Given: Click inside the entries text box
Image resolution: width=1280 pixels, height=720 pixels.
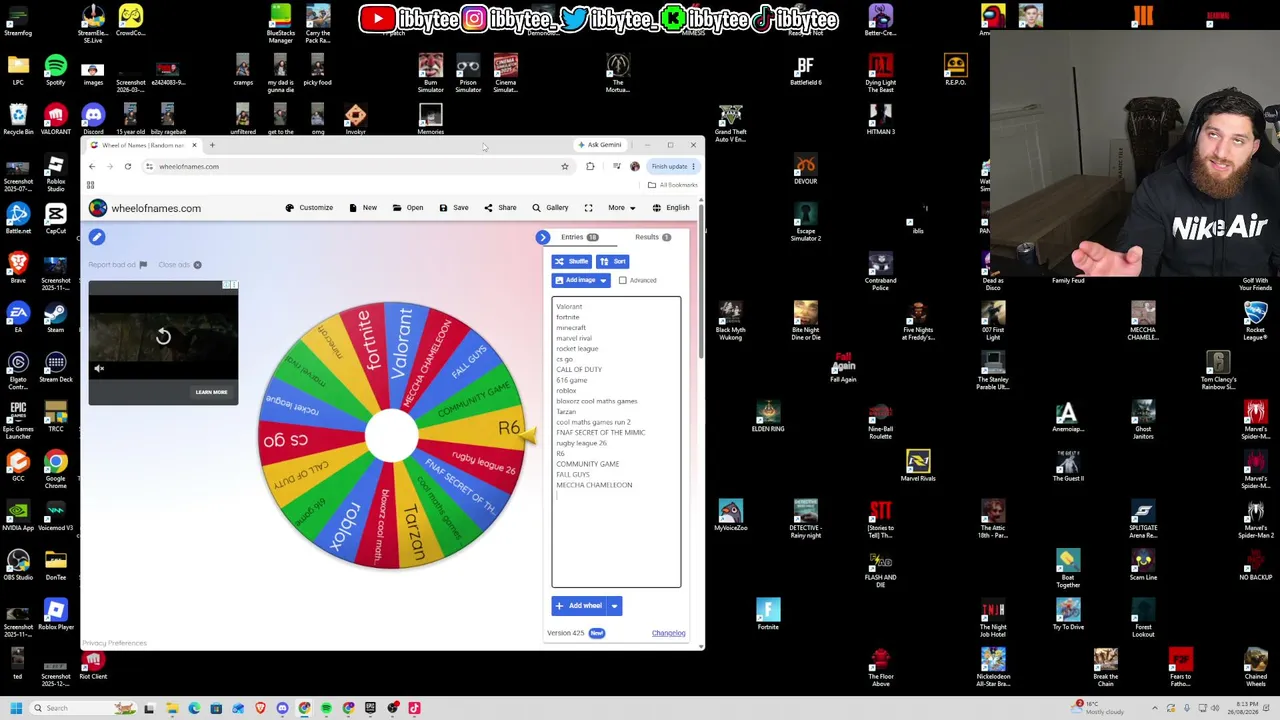Looking at the screenshot, I should tap(616, 442).
